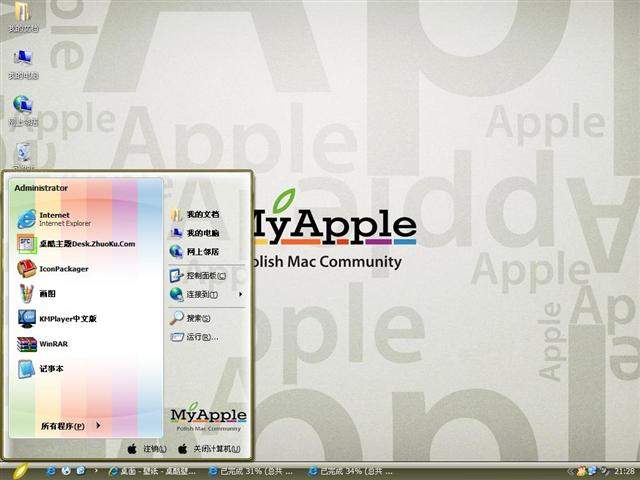
Task: Click third quick launch icon on taskbar
Action: [81, 471]
